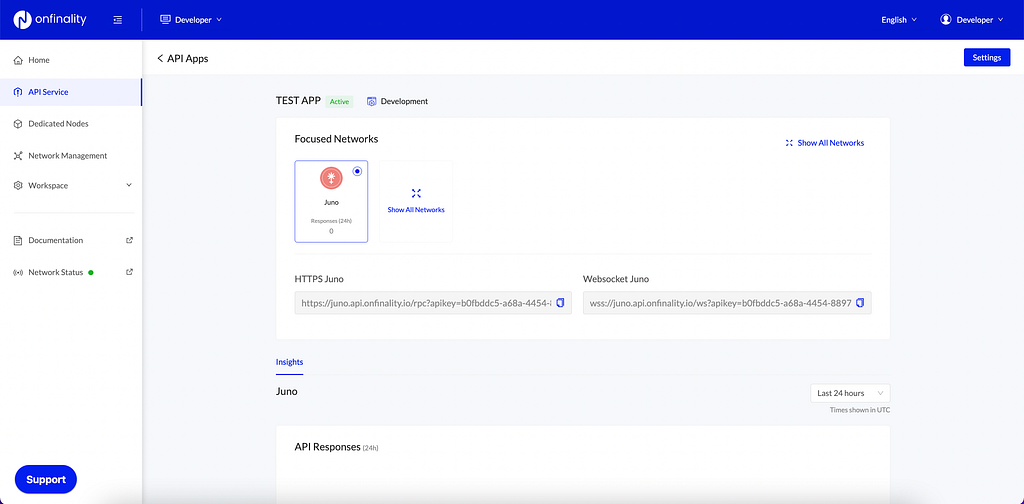1024x504 pixels.
Task: Click the Show All Networks card
Action: (x=416, y=201)
